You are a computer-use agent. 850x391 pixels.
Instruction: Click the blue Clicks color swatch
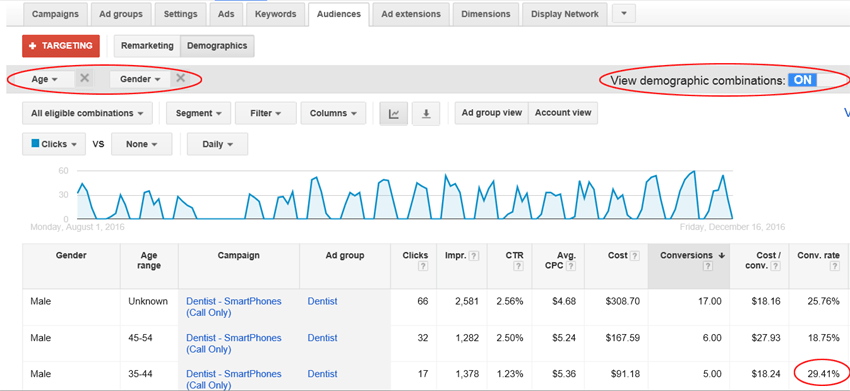[x=35, y=144]
